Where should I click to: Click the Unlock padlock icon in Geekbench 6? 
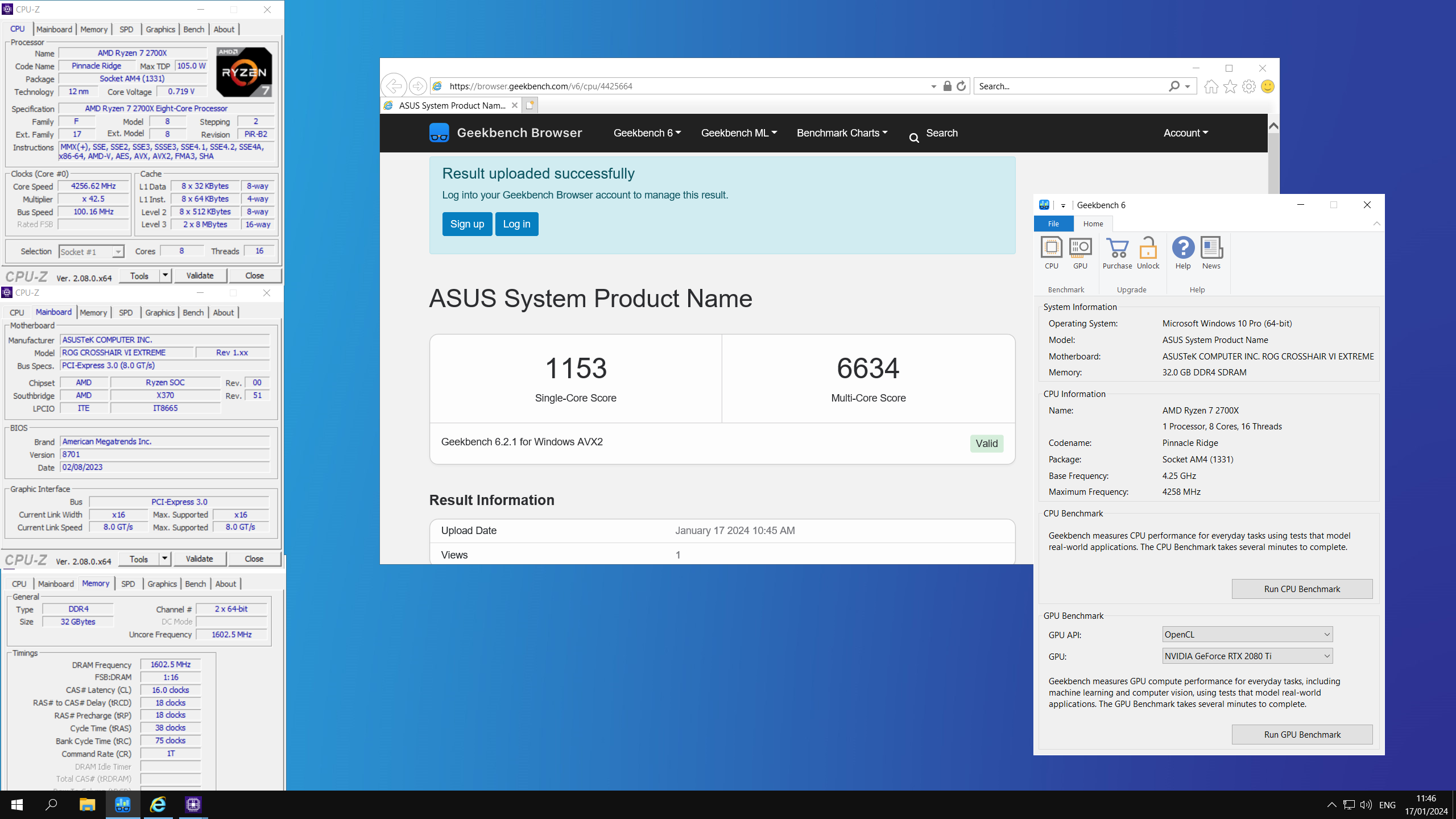click(x=1148, y=253)
